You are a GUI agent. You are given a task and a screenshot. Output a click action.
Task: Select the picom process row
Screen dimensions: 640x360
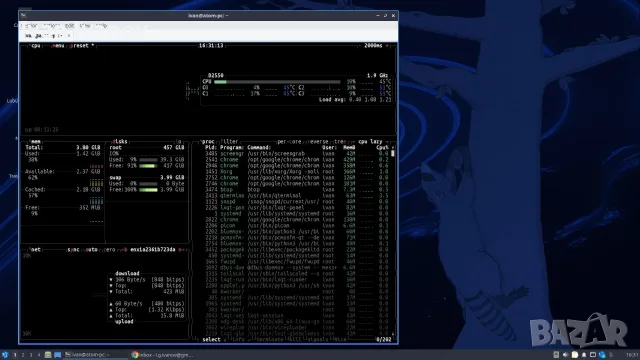tap(297, 225)
